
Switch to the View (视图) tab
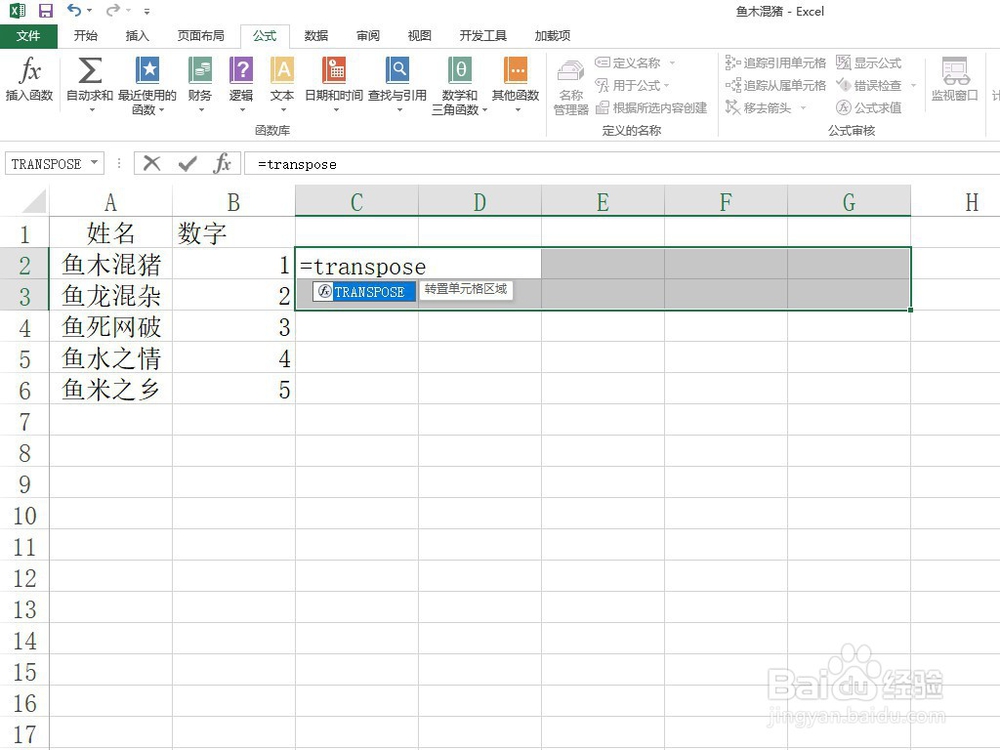[x=420, y=36]
